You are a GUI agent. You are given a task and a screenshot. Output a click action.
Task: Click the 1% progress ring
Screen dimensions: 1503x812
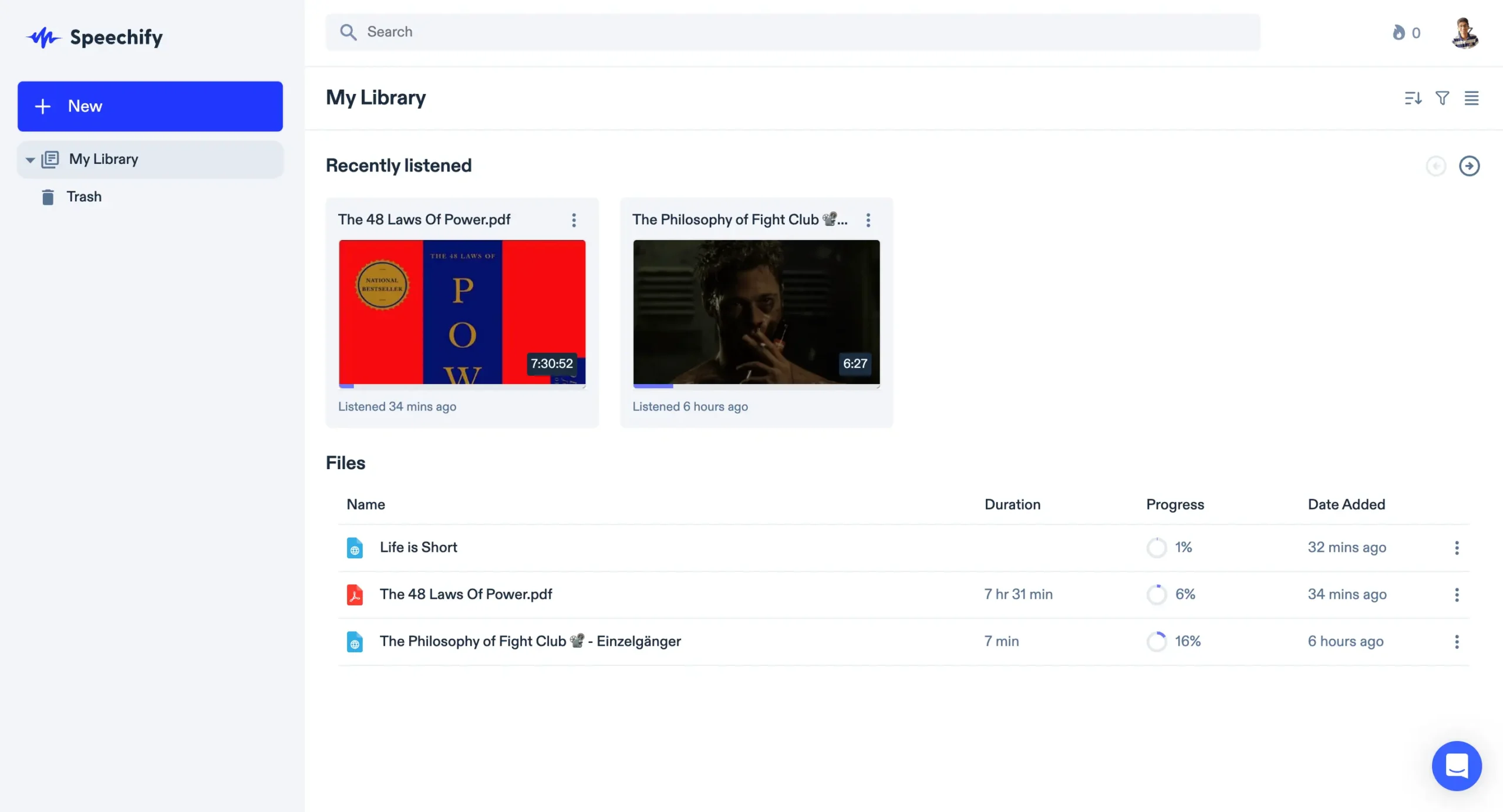pyautogui.click(x=1157, y=548)
